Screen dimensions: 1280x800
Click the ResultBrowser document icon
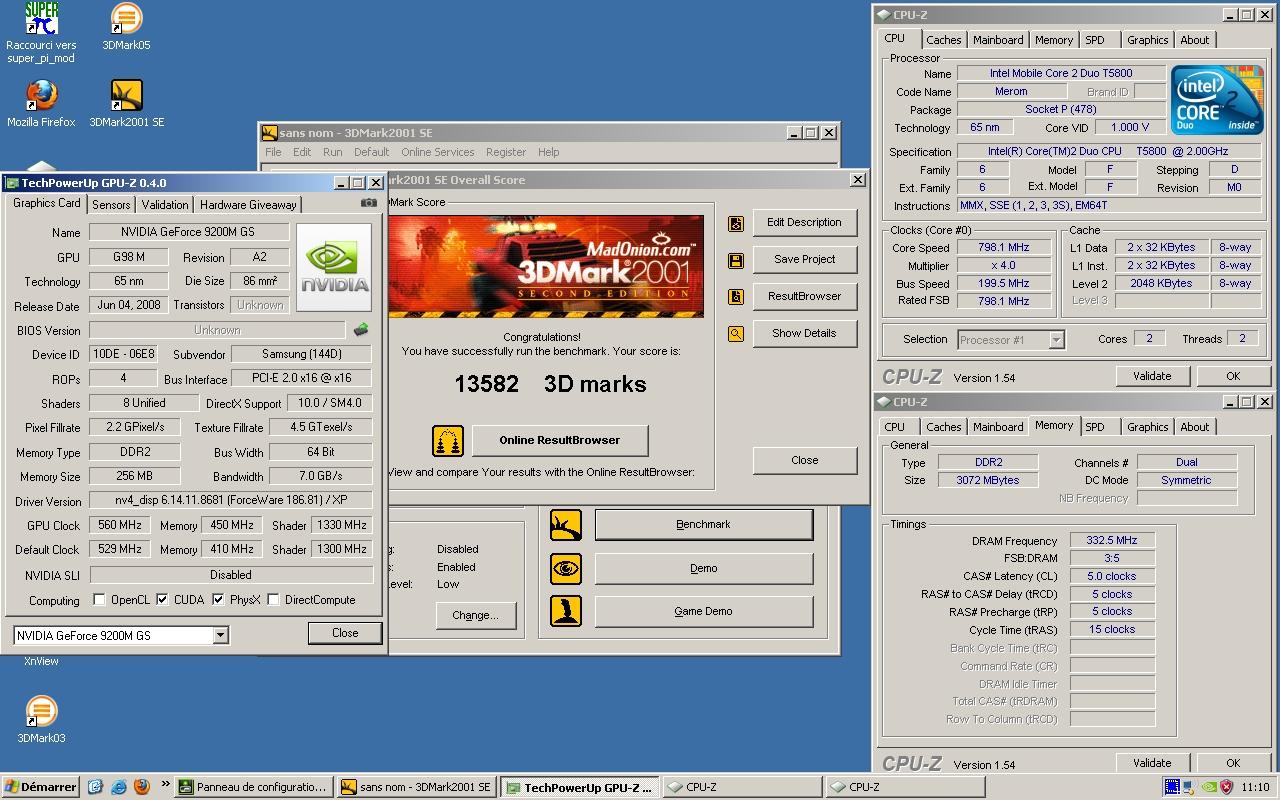point(736,297)
